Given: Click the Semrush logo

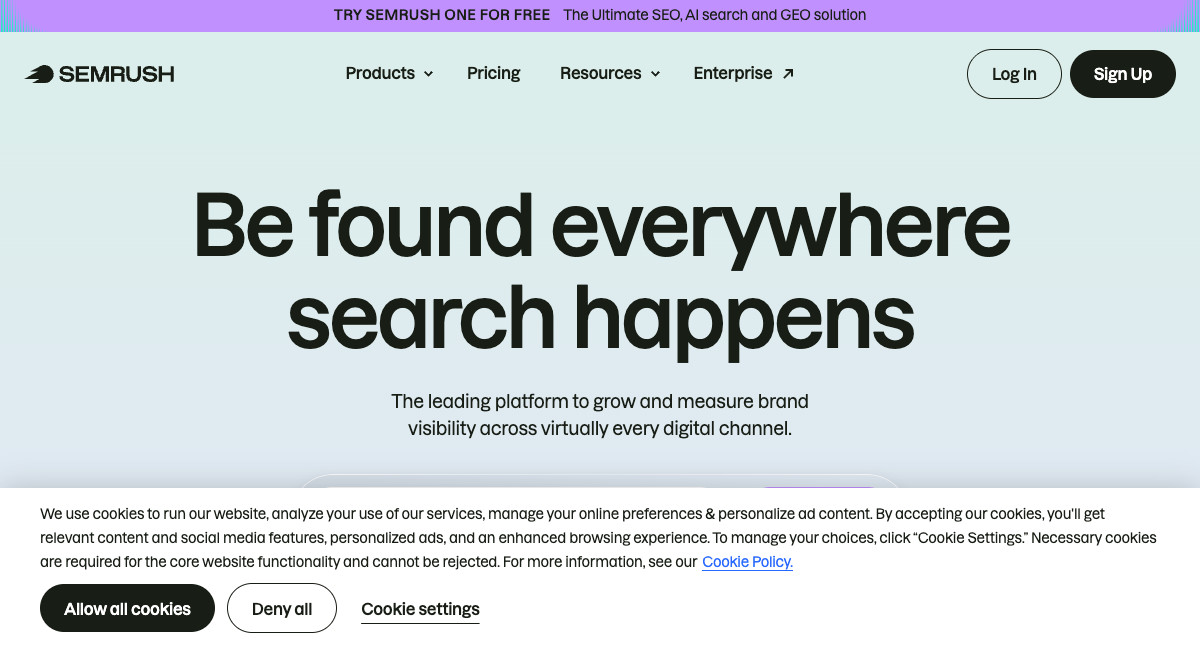Looking at the screenshot, I should [x=99, y=73].
